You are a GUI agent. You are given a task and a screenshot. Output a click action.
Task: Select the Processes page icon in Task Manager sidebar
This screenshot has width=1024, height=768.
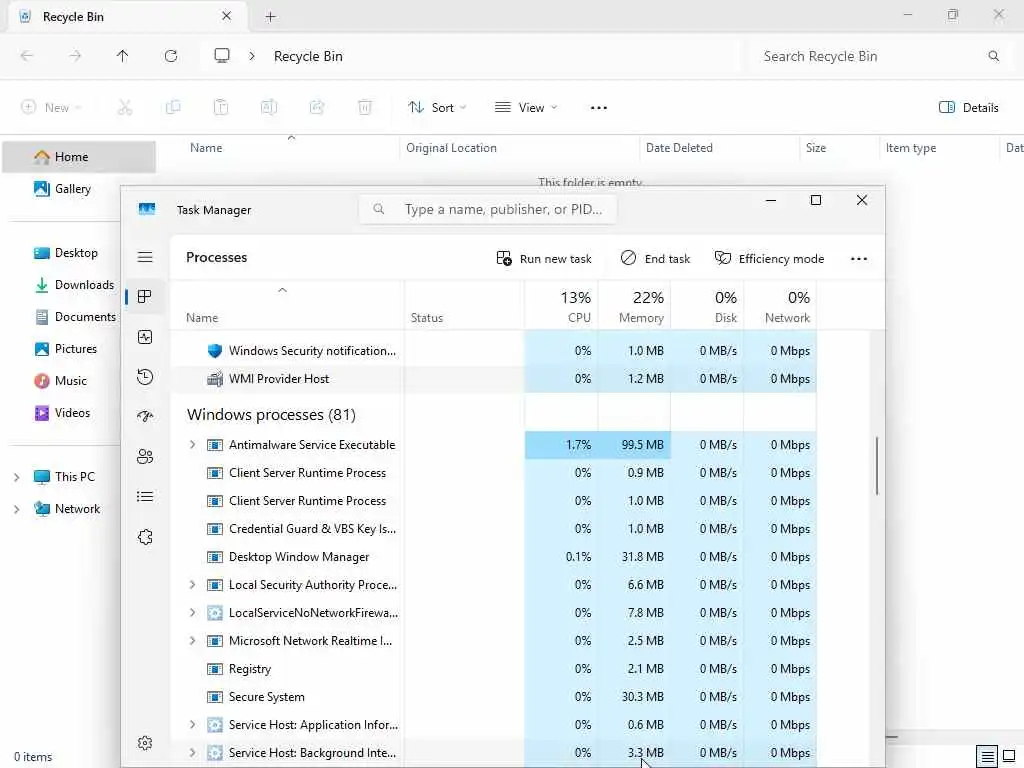[x=145, y=296]
